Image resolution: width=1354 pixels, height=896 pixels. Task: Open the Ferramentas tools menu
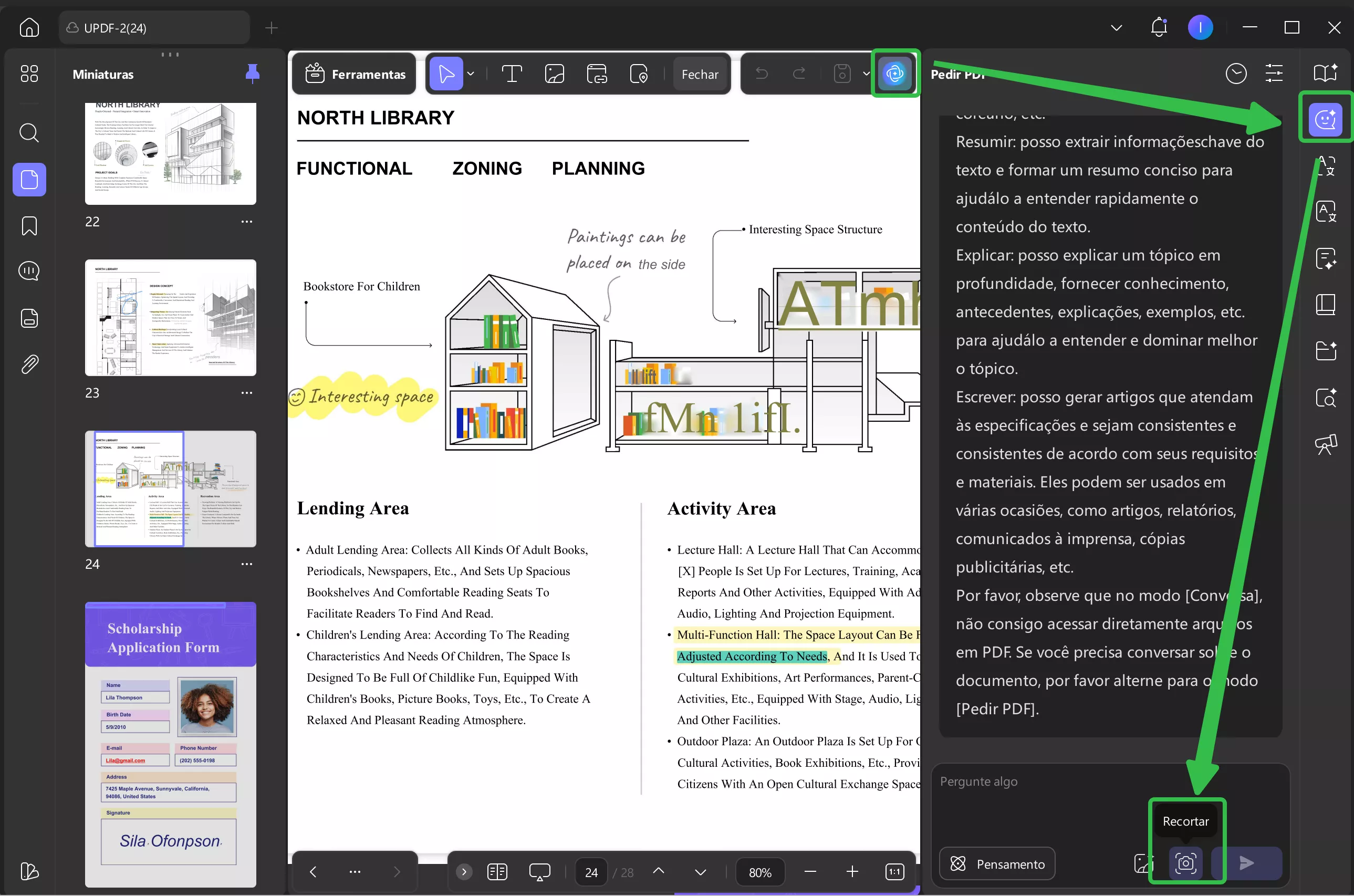(x=355, y=74)
